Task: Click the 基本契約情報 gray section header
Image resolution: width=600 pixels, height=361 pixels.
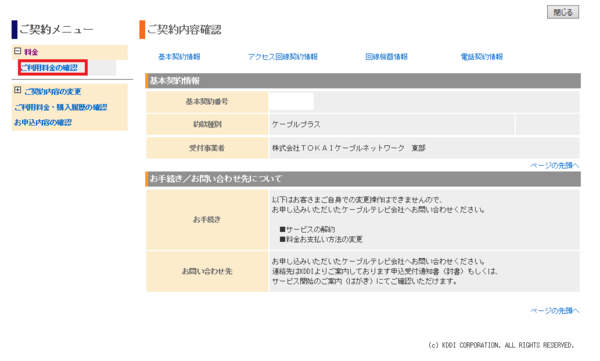Action: (363, 81)
